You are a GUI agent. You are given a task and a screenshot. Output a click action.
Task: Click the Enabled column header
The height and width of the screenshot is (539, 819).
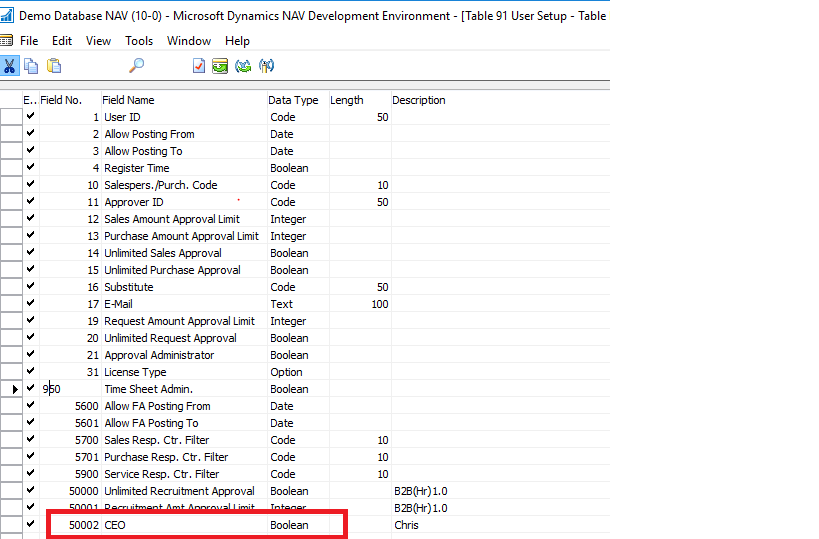(30, 100)
